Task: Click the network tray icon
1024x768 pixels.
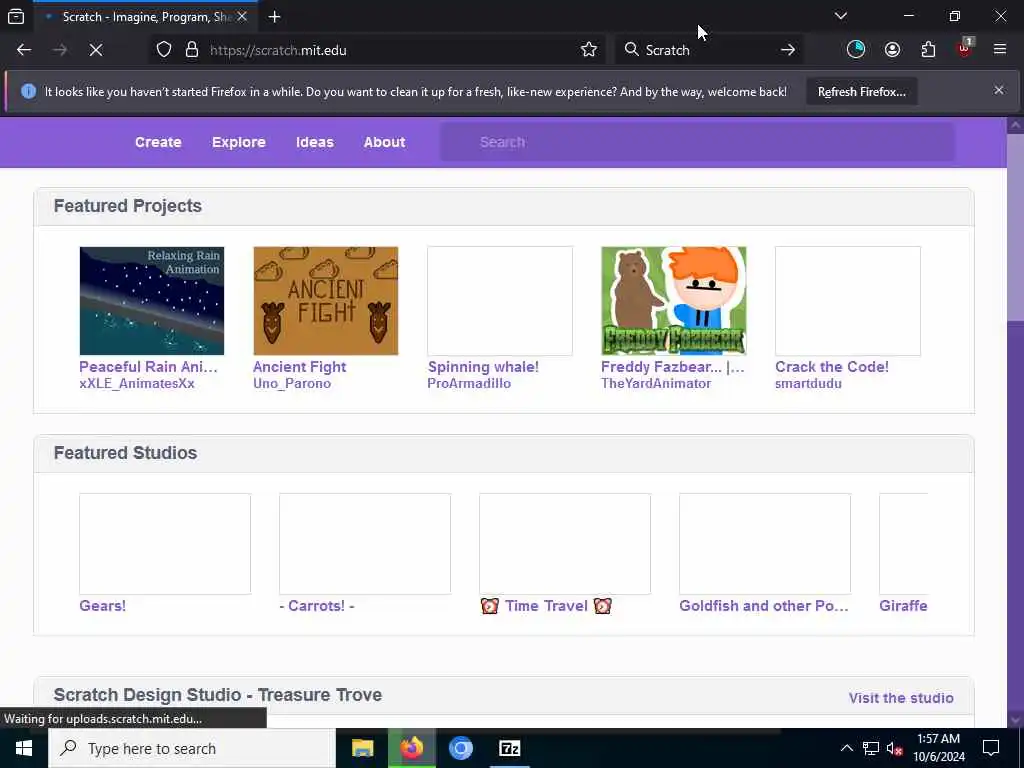Action: [871, 748]
